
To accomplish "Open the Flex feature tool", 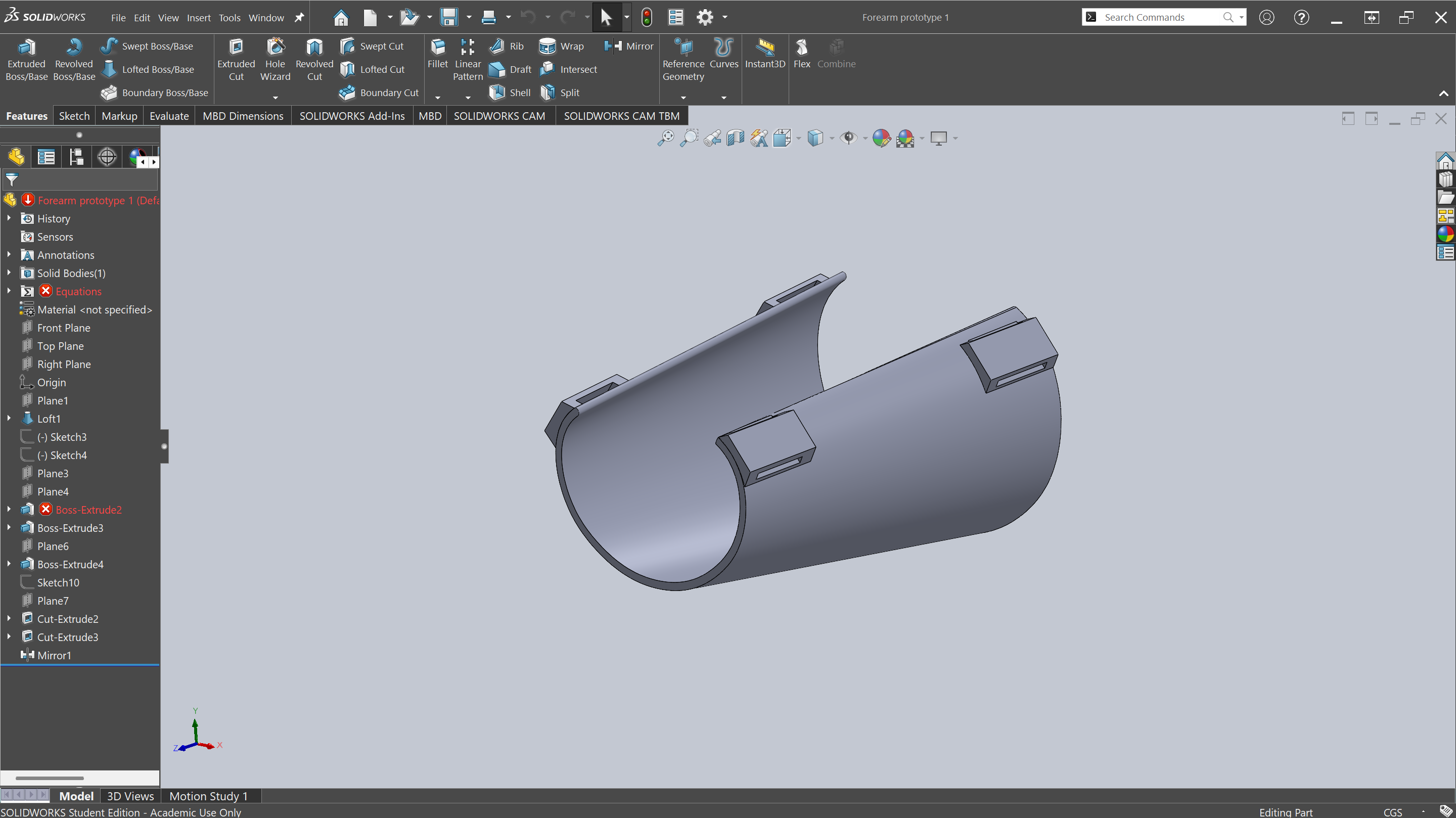I will (x=801, y=54).
